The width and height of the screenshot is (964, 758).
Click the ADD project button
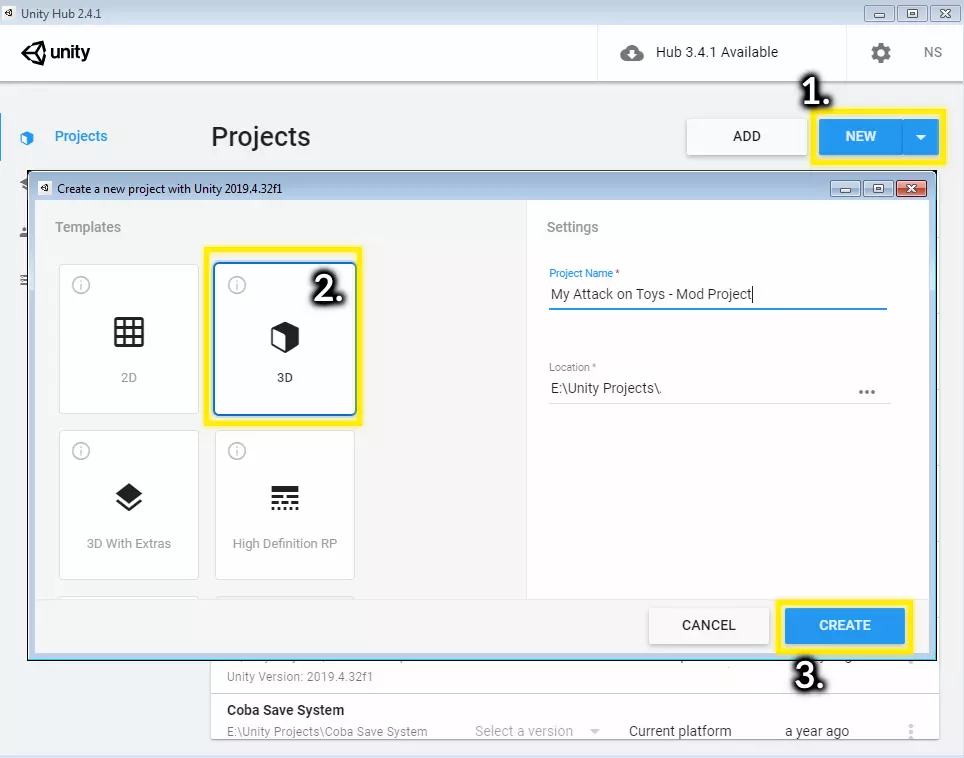[746, 136]
